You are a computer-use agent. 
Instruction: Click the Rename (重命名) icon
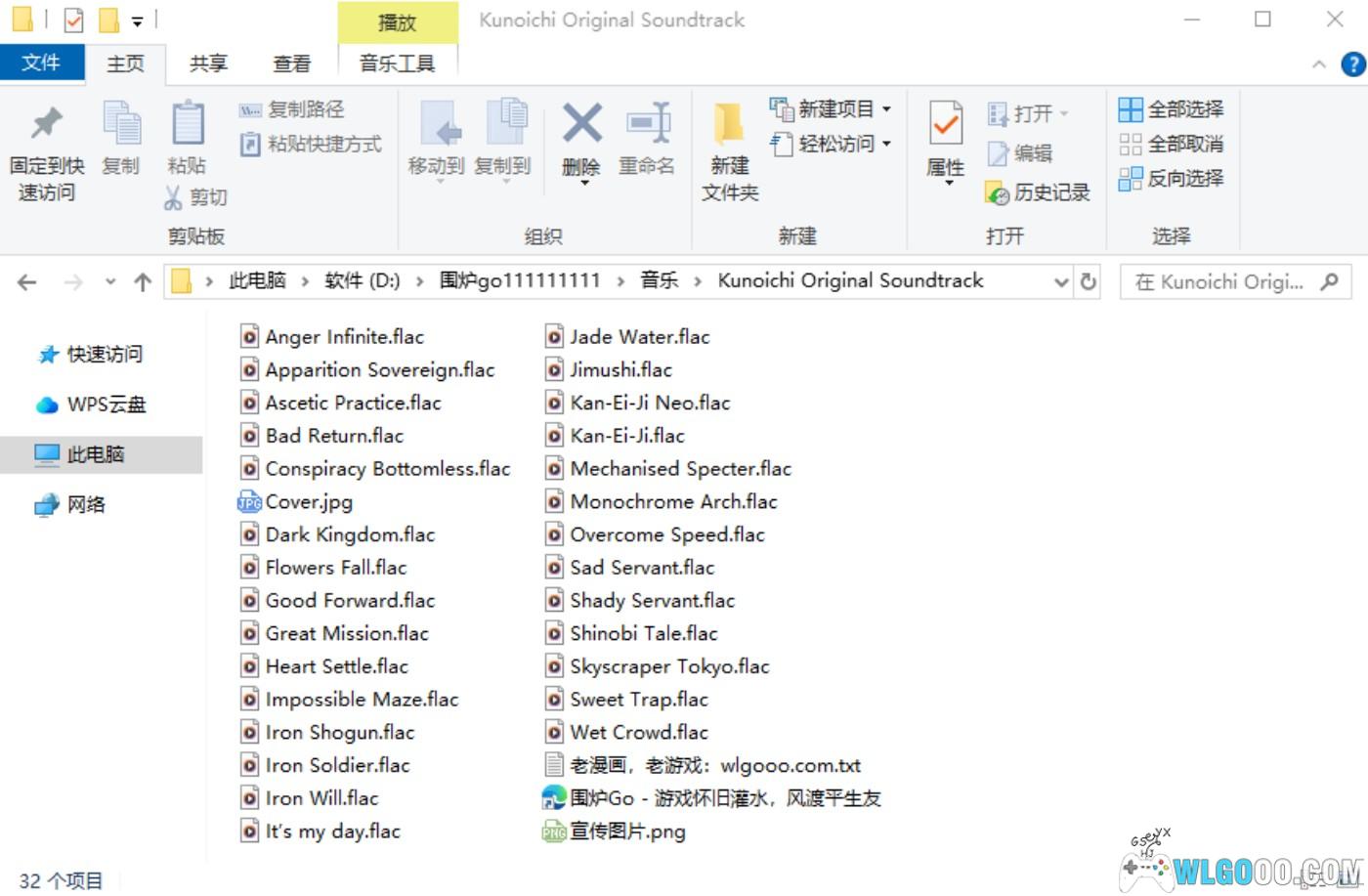pyautogui.click(x=647, y=127)
